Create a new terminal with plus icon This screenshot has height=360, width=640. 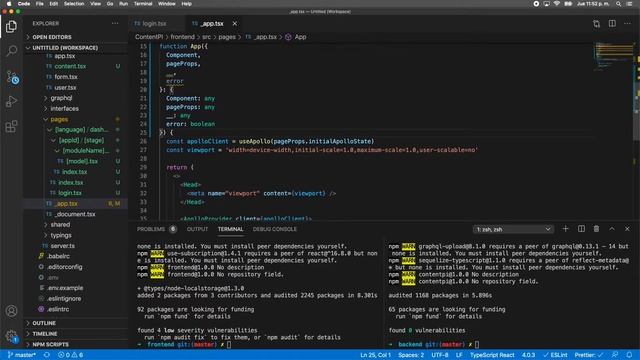565,229
